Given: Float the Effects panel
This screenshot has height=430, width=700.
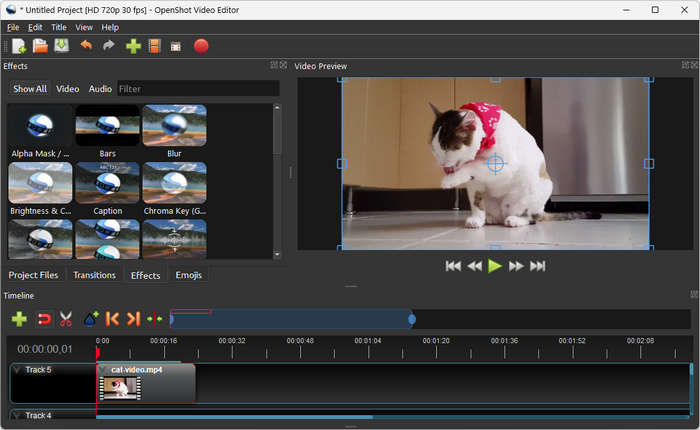Looking at the screenshot, I should 274,65.
